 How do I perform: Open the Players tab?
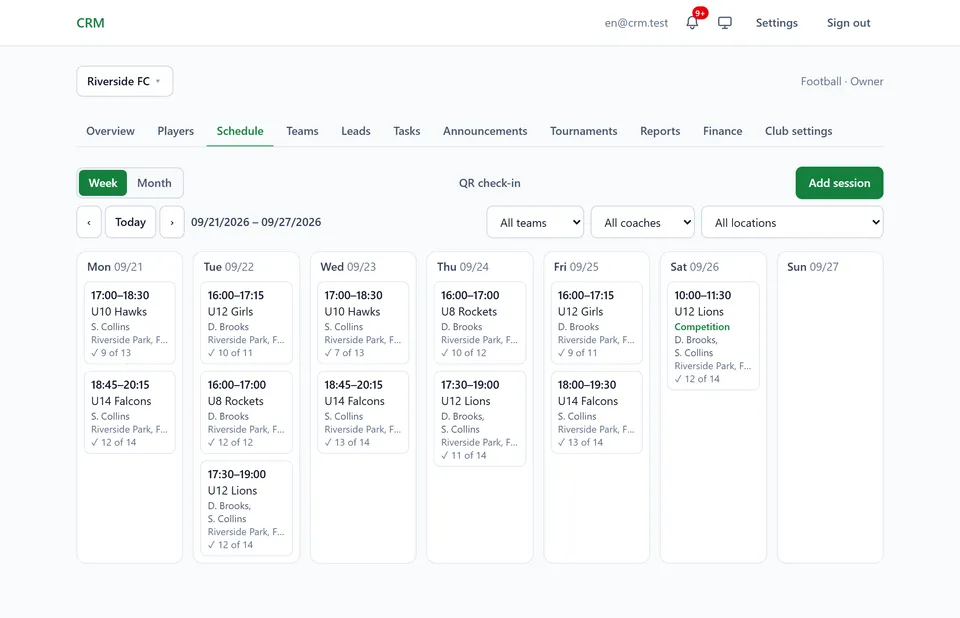176,131
